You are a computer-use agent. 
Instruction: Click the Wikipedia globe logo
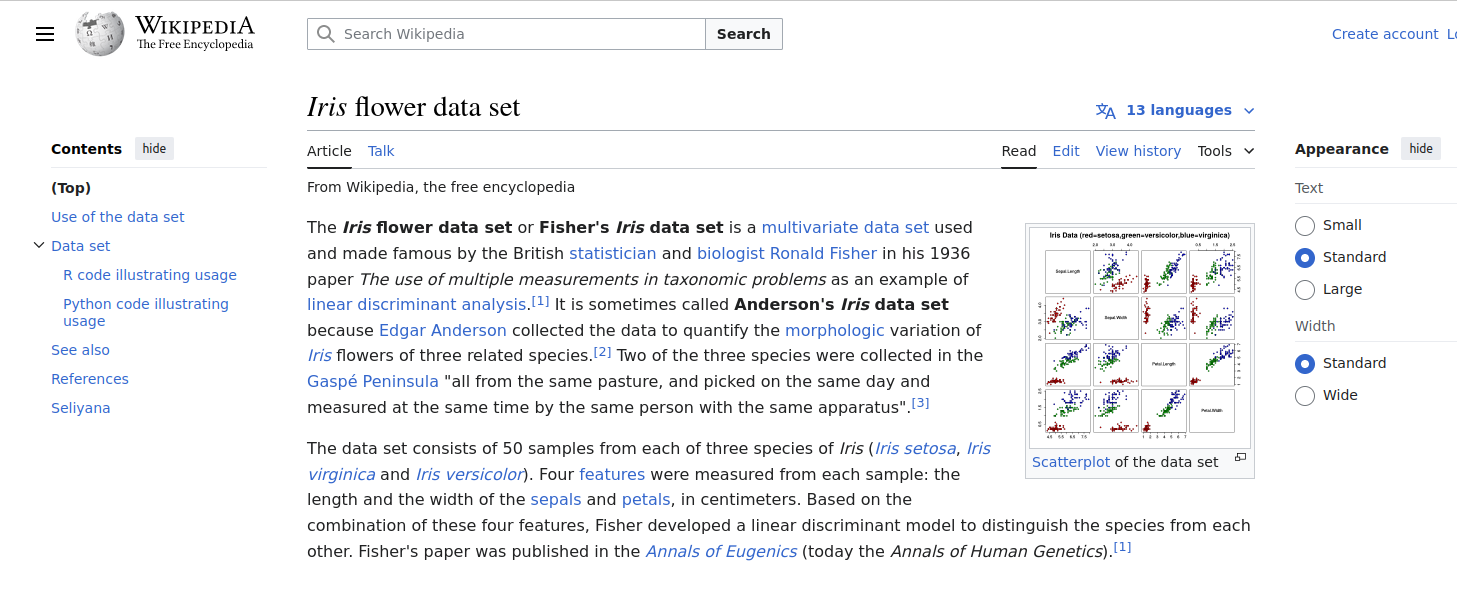(x=100, y=34)
